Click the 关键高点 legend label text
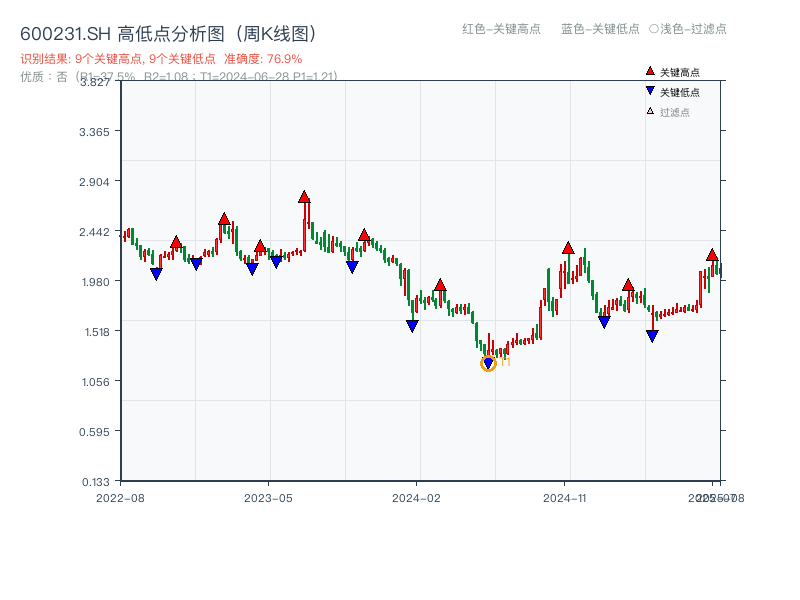800x600 pixels. coord(680,73)
